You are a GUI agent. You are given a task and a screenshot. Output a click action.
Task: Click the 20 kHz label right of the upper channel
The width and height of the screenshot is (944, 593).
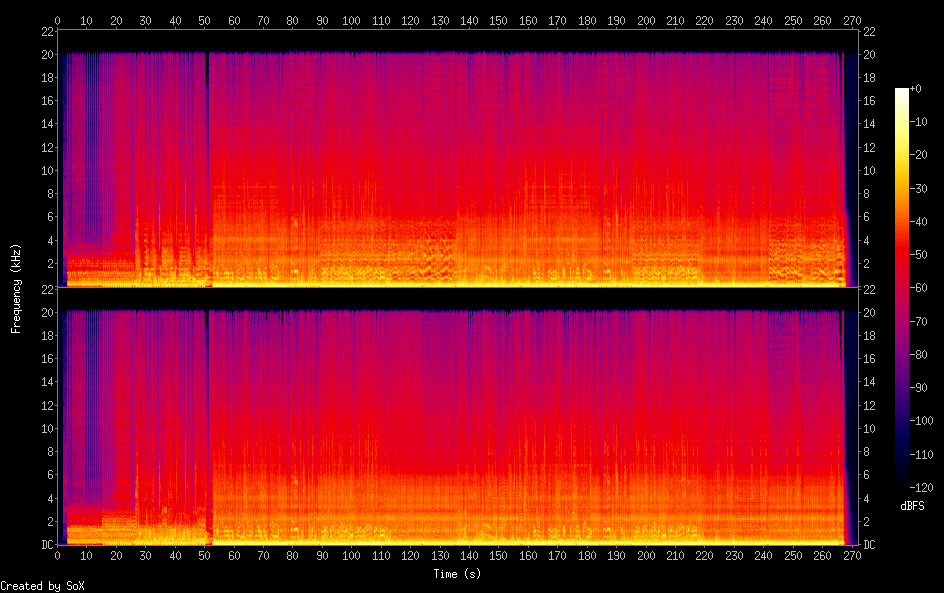coord(870,54)
